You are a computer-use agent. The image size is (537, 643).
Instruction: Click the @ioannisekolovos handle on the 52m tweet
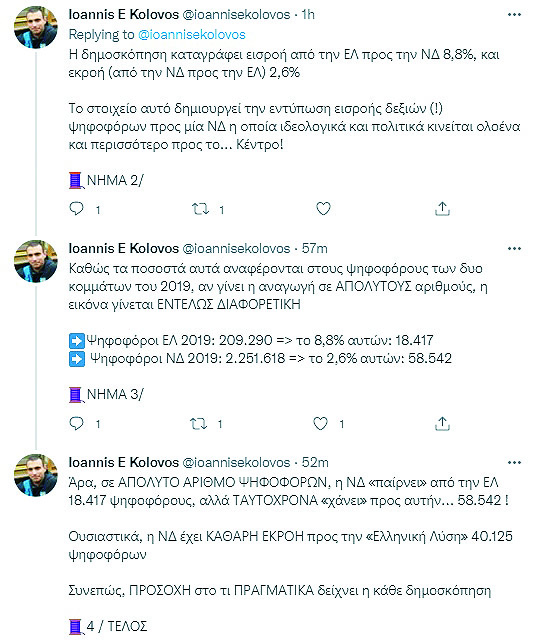pos(236,463)
